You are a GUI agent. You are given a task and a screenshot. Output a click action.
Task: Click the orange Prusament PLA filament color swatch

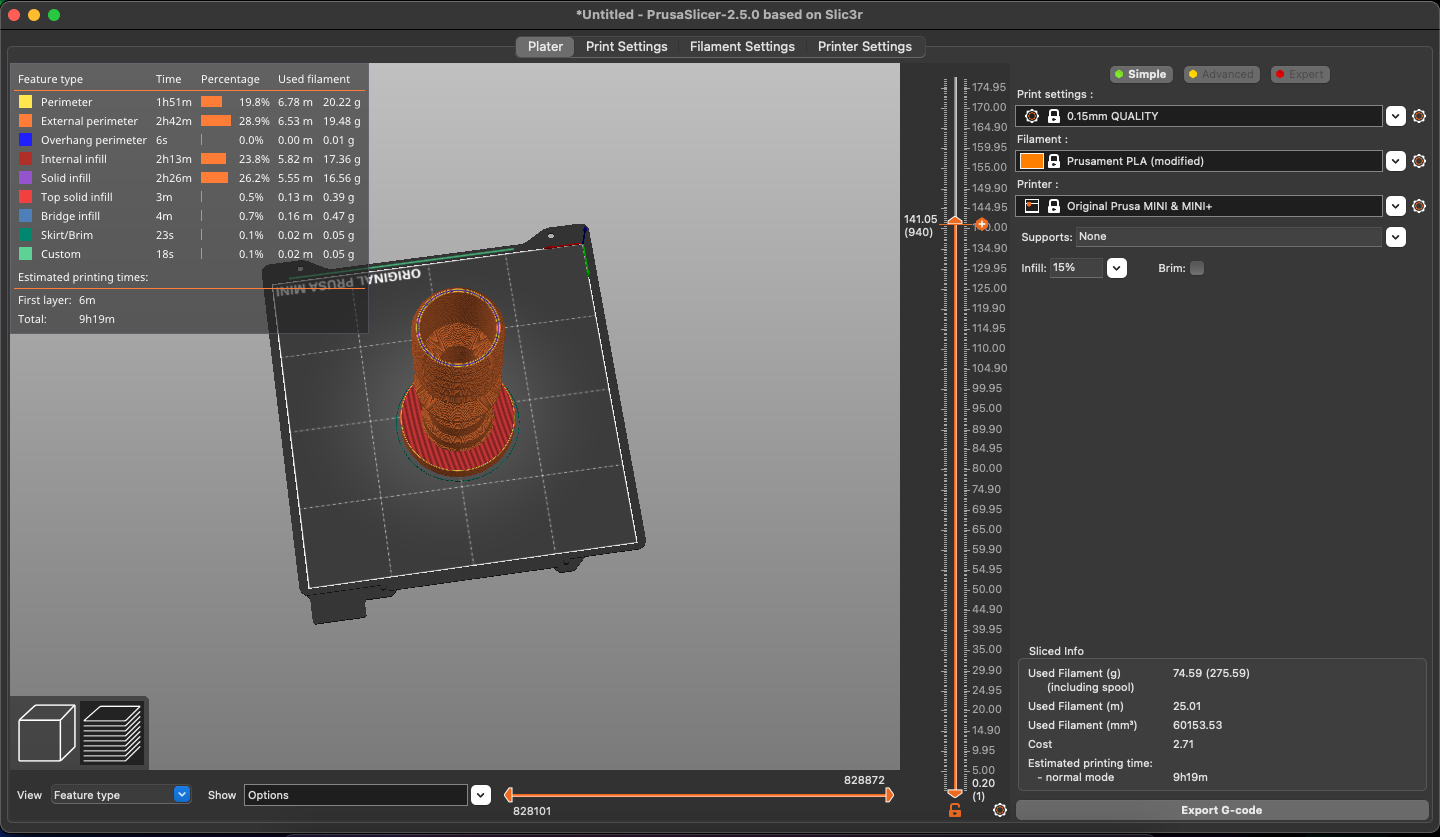[x=1032, y=161]
